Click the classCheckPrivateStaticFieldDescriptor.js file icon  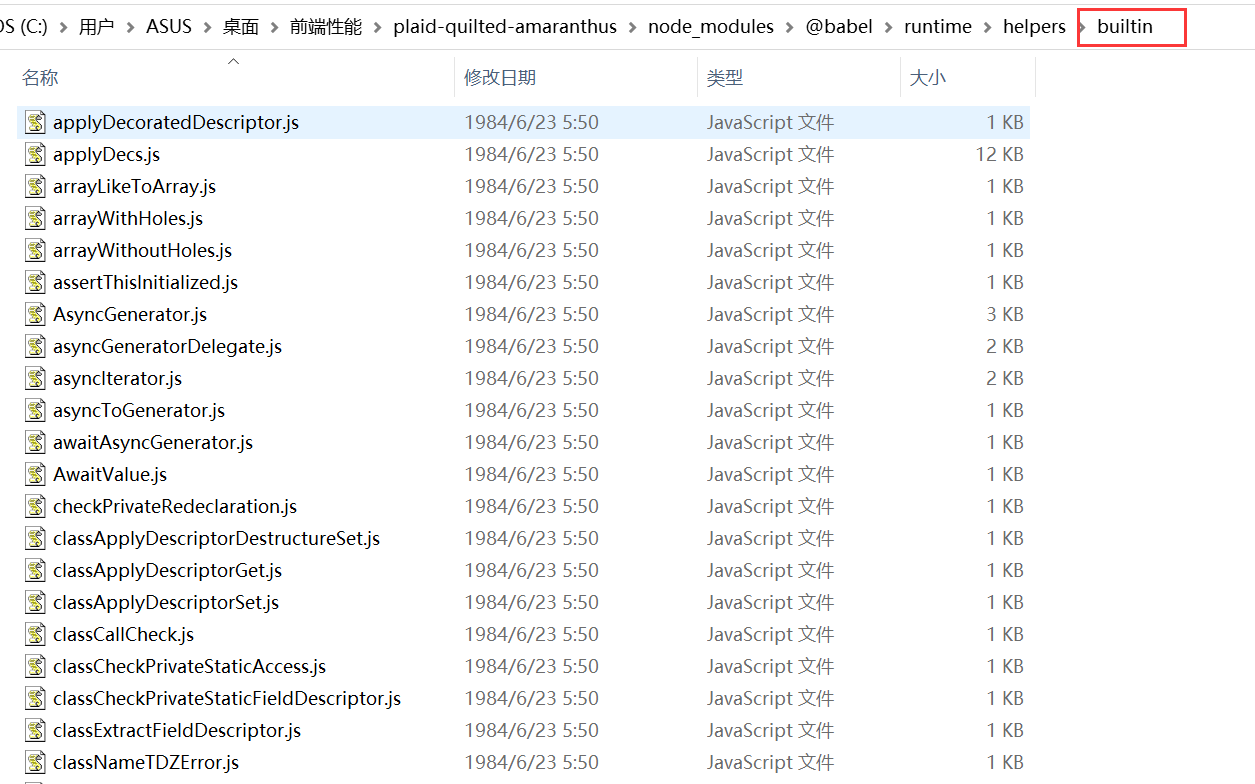(36, 698)
